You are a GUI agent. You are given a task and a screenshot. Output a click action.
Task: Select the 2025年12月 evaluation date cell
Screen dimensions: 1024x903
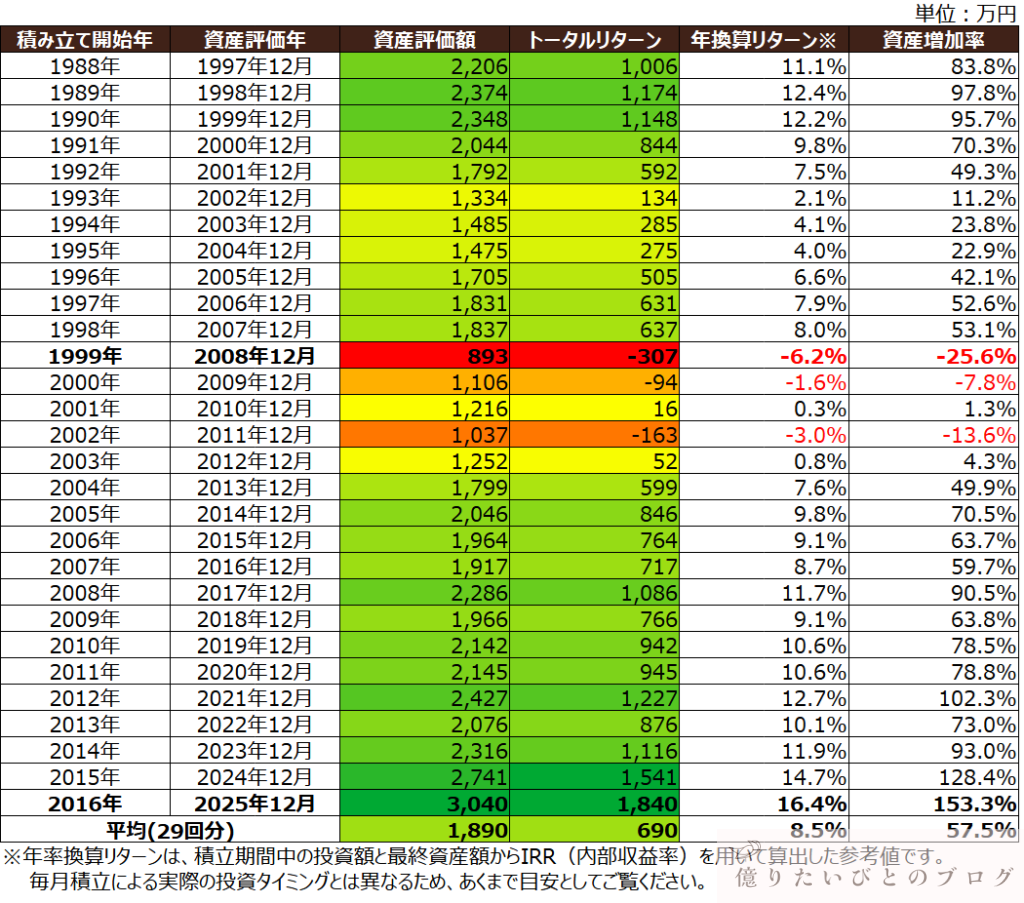255,803
